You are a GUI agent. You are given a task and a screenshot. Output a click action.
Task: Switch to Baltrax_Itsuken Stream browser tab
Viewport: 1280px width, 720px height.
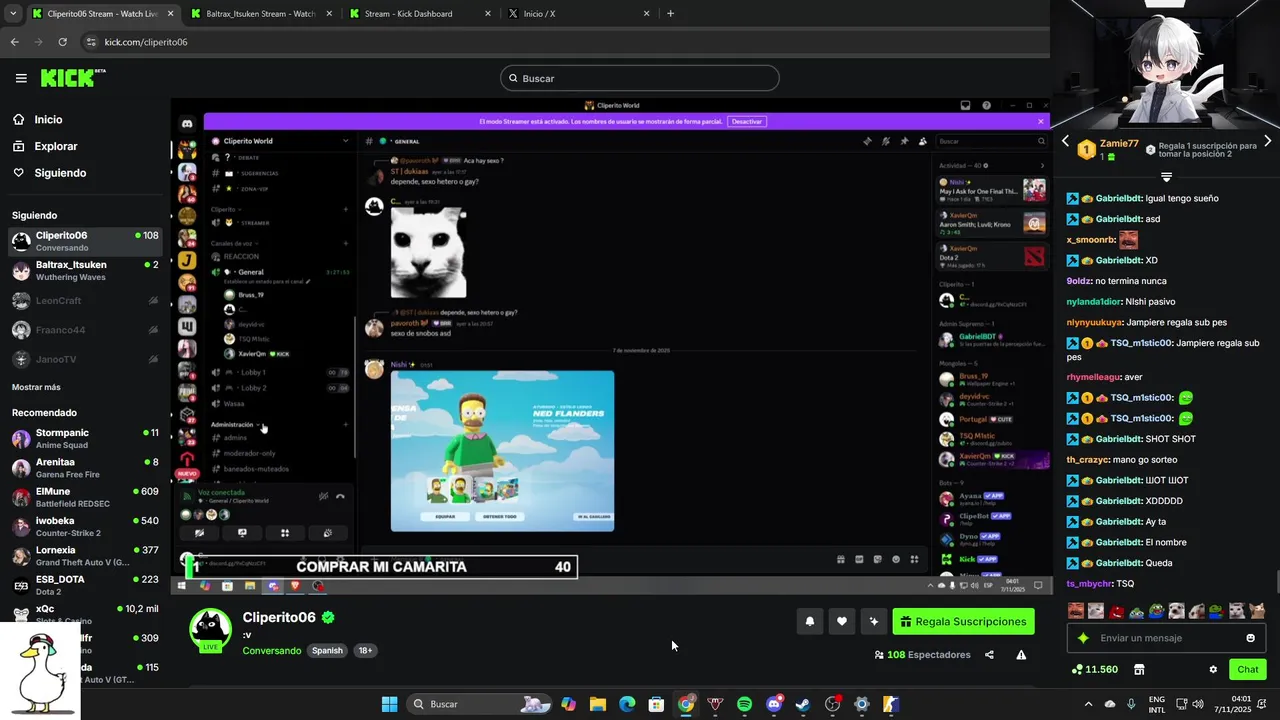[260, 14]
